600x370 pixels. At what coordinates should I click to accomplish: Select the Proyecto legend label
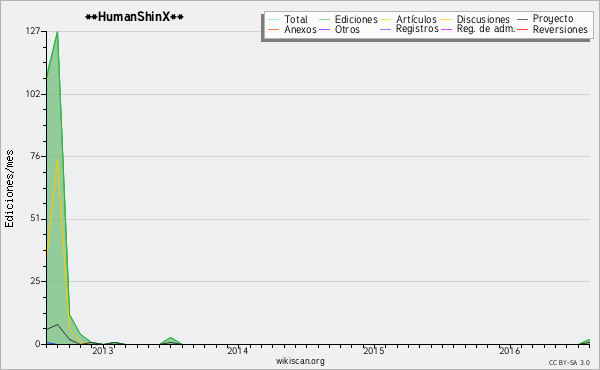click(x=553, y=19)
